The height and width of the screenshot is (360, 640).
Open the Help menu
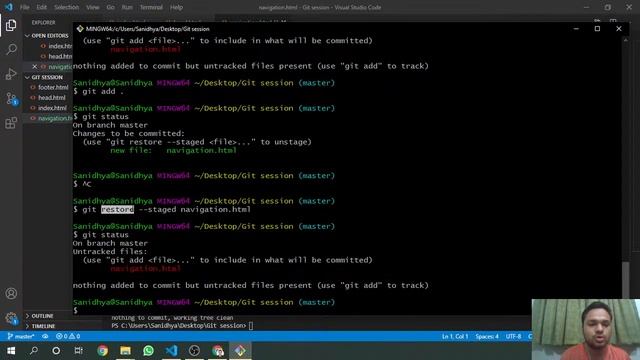(176, 7)
